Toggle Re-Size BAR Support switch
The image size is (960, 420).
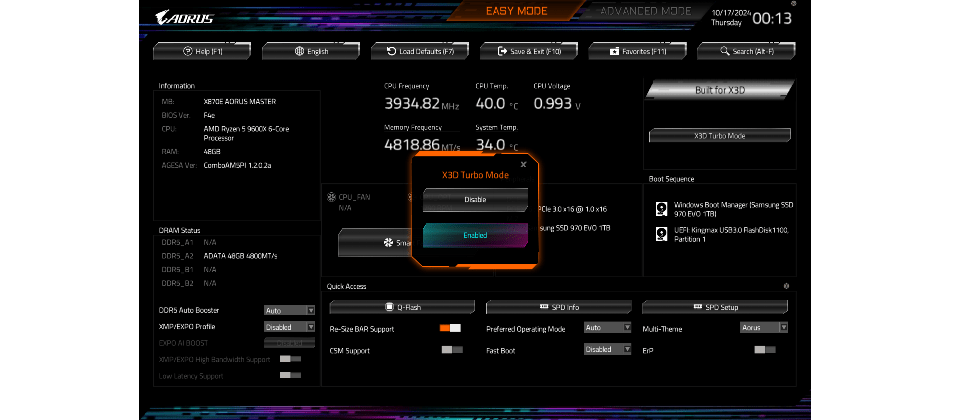tap(450, 328)
